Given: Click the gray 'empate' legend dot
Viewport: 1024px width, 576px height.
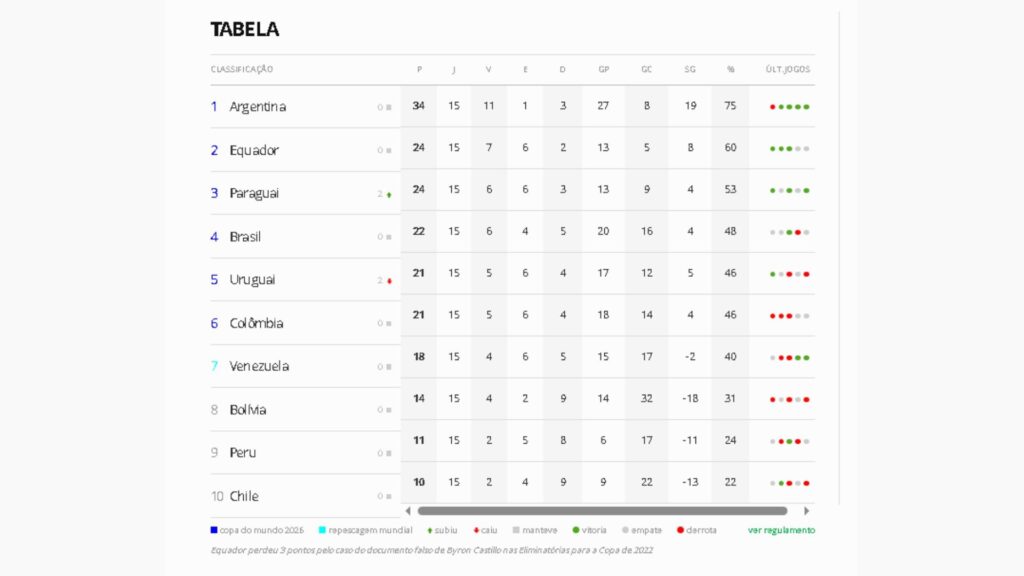Looking at the screenshot, I should [625, 530].
